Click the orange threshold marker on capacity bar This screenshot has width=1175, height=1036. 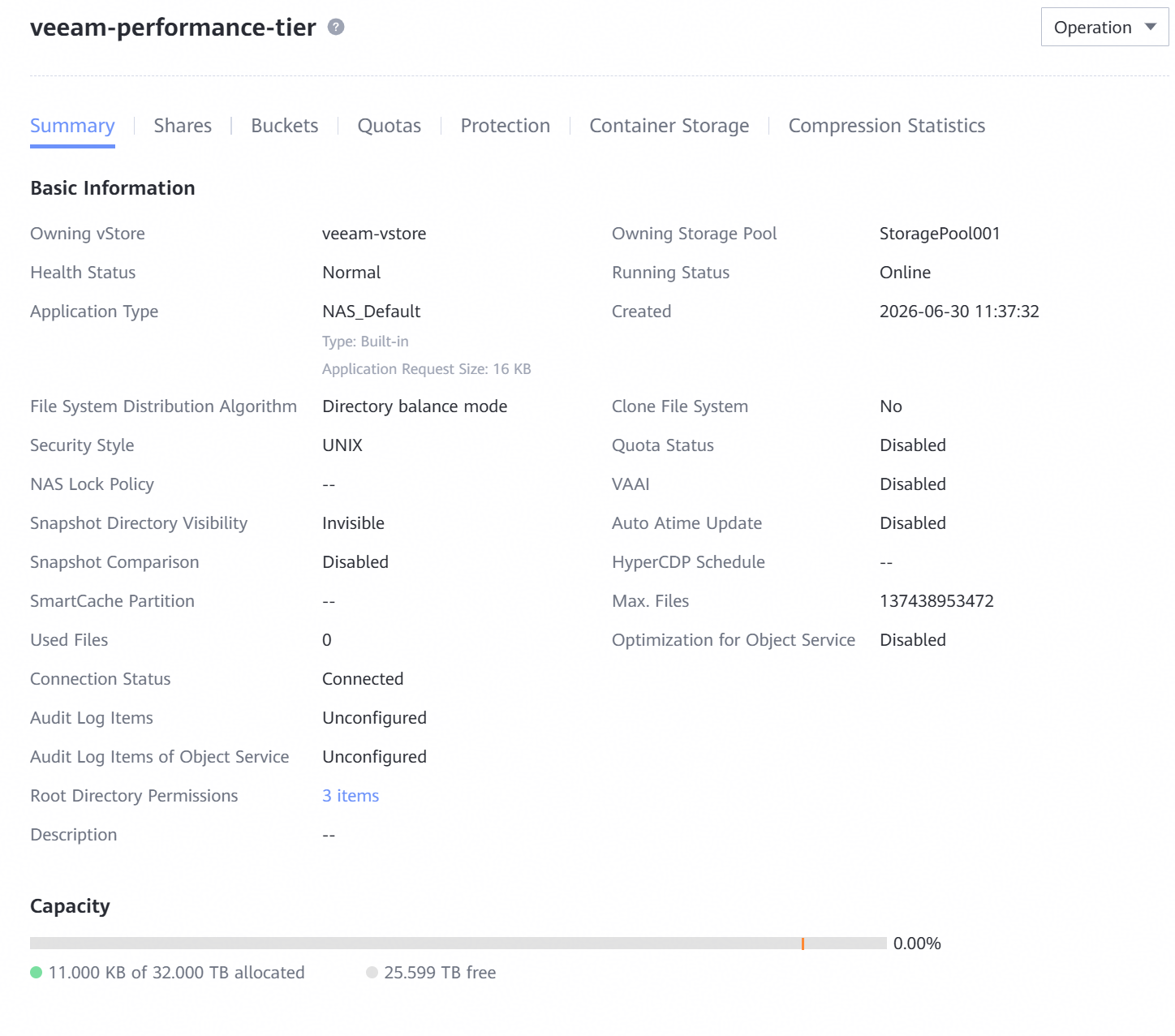coord(803,944)
